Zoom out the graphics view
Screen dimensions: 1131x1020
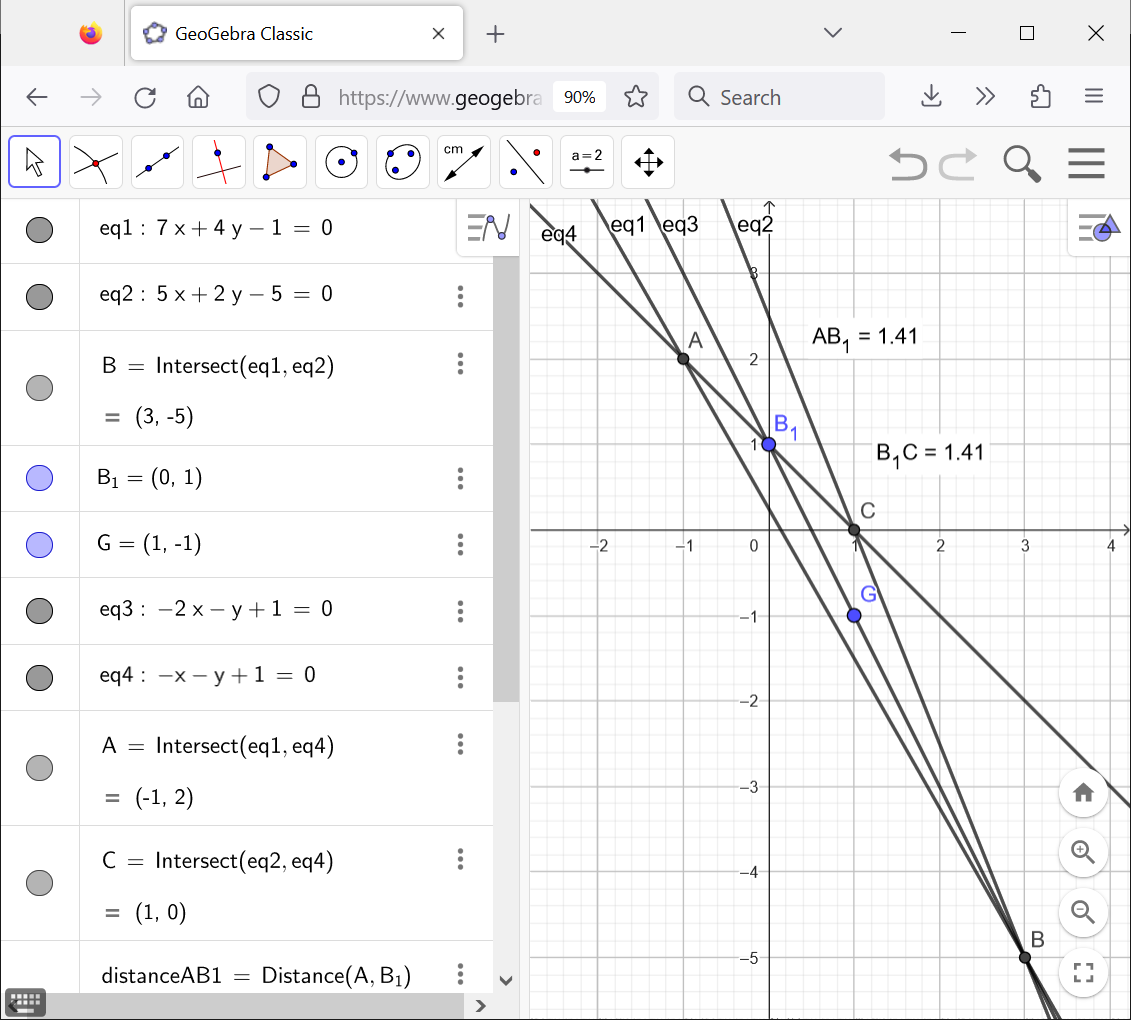1083,912
